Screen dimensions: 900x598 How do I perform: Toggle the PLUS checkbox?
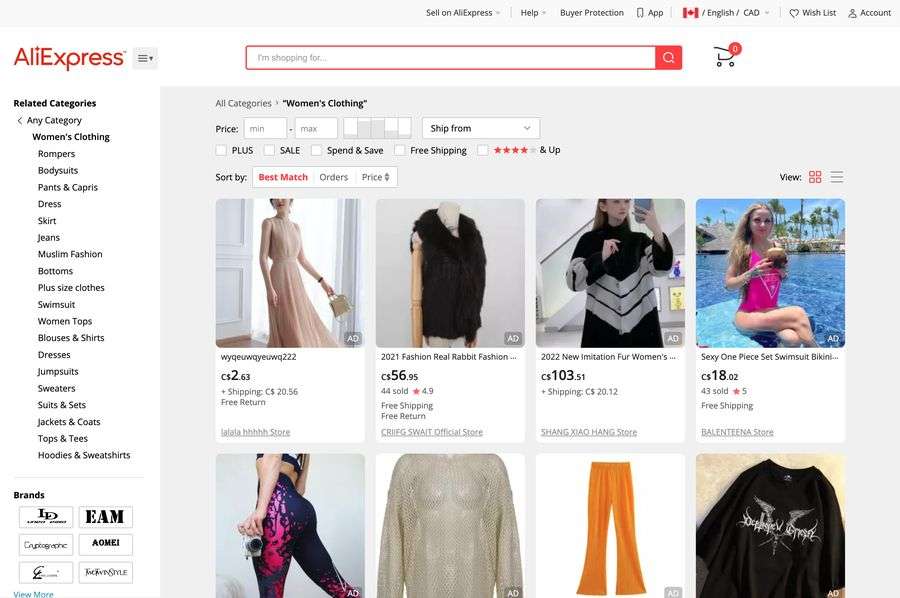[221, 150]
